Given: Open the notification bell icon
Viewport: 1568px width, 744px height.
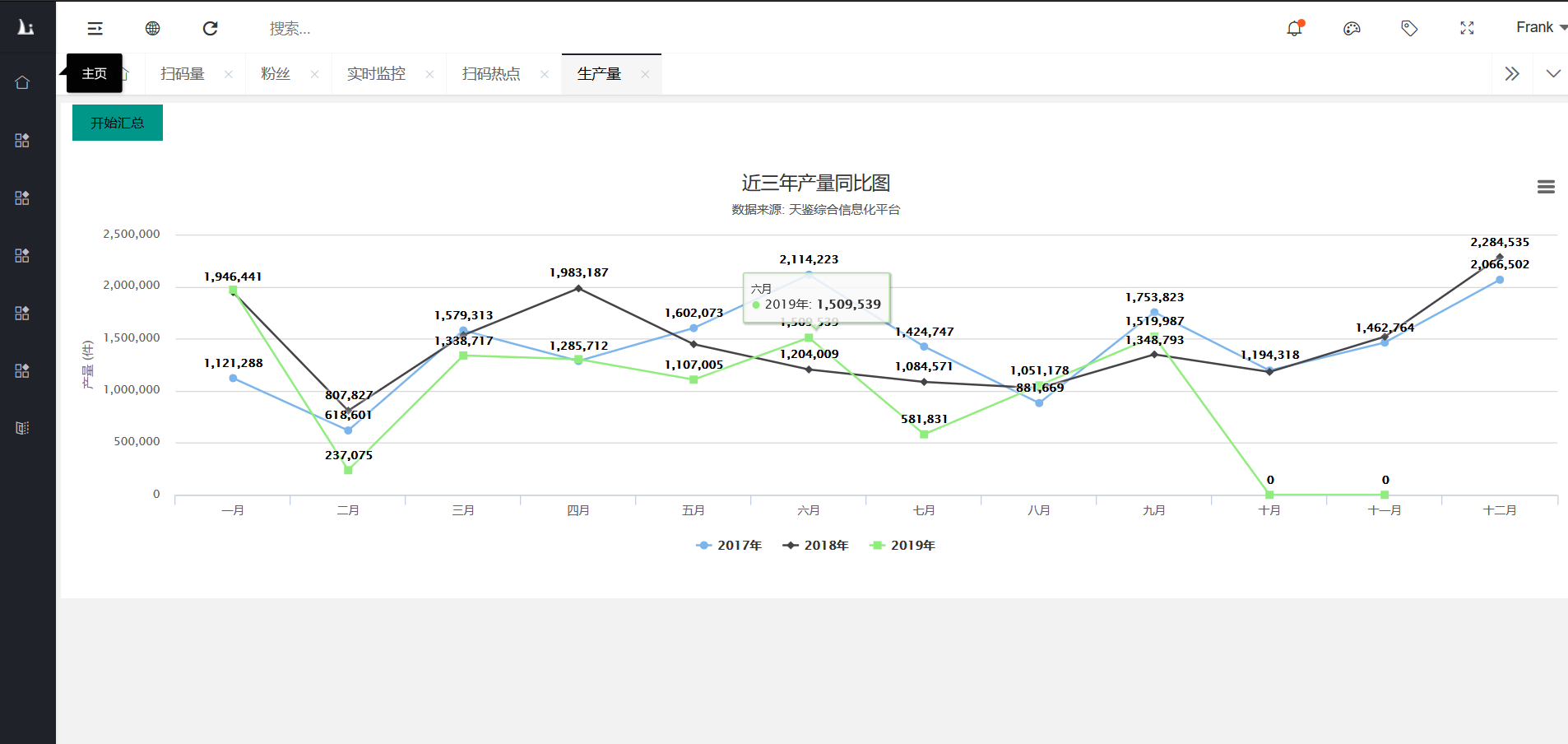Looking at the screenshot, I should pos(1294,29).
